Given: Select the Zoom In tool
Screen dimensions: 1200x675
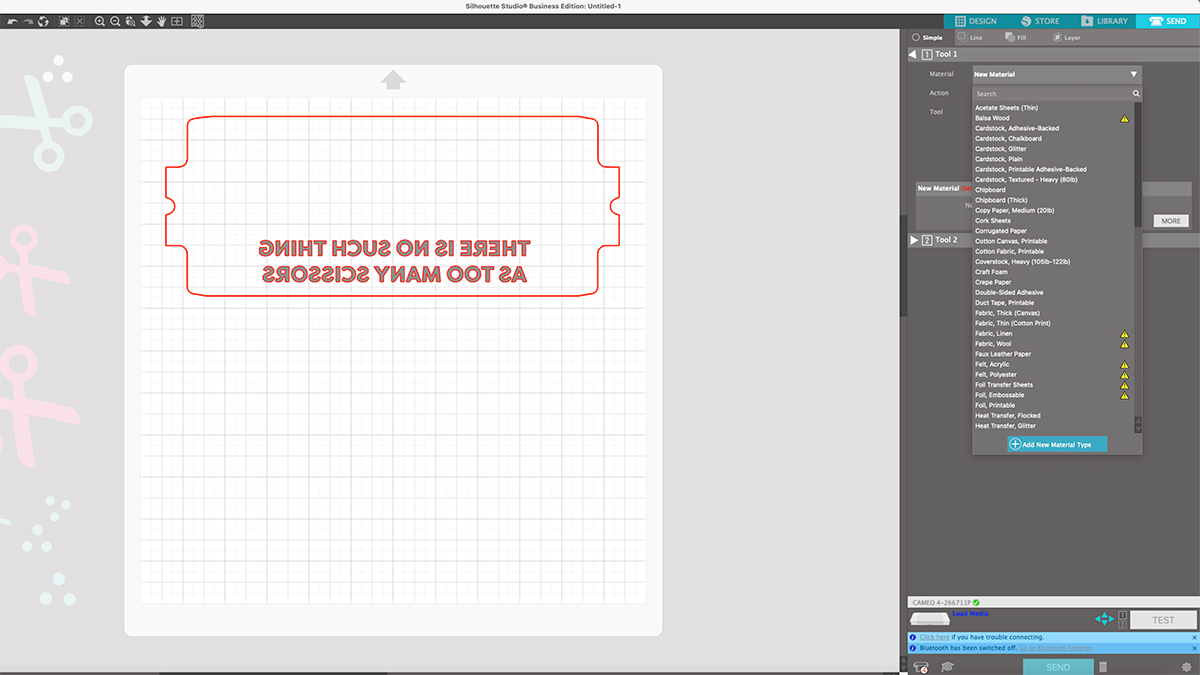Looking at the screenshot, I should pyautogui.click(x=100, y=20).
